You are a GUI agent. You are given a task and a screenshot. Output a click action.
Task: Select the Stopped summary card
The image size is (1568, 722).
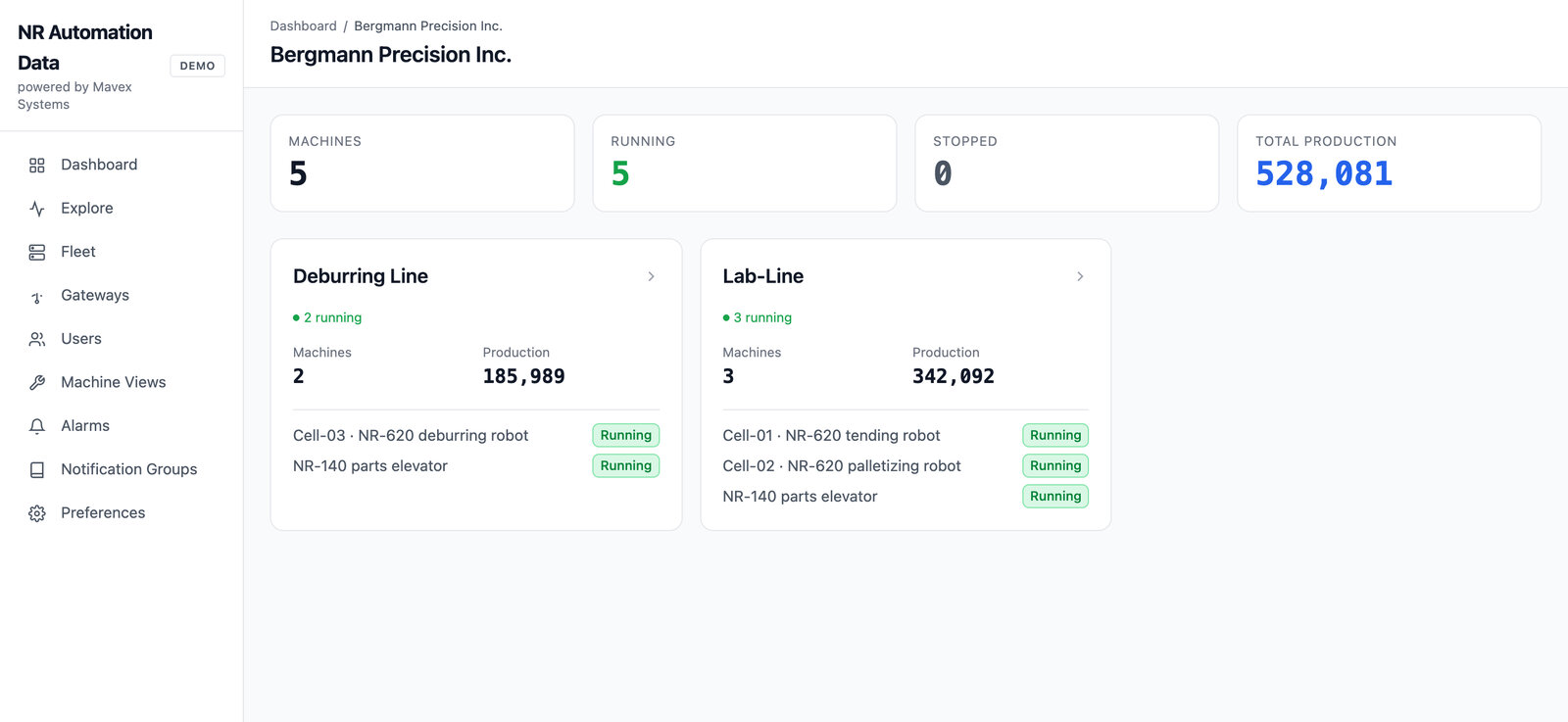[1067, 164]
